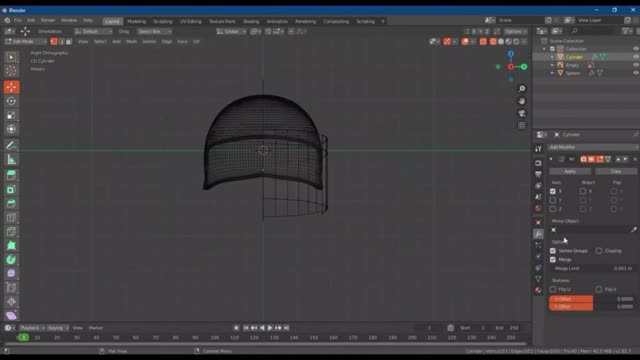Enable Clipping checkbox
The height and width of the screenshot is (360, 640).
(x=599, y=251)
